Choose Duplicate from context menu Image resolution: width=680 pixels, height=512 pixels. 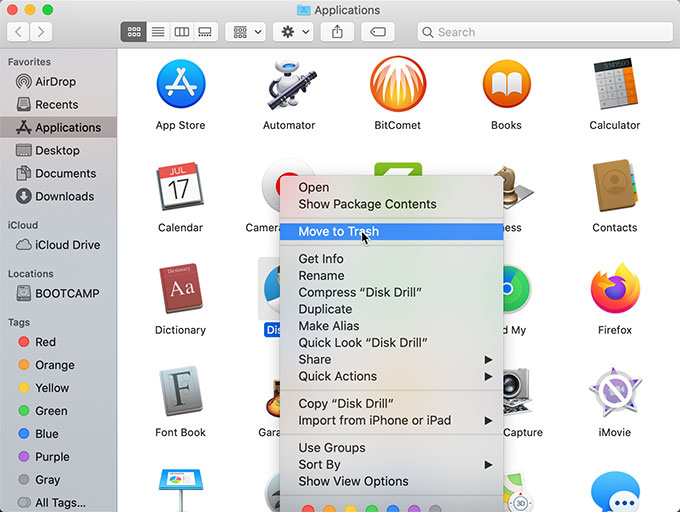click(x=392, y=309)
